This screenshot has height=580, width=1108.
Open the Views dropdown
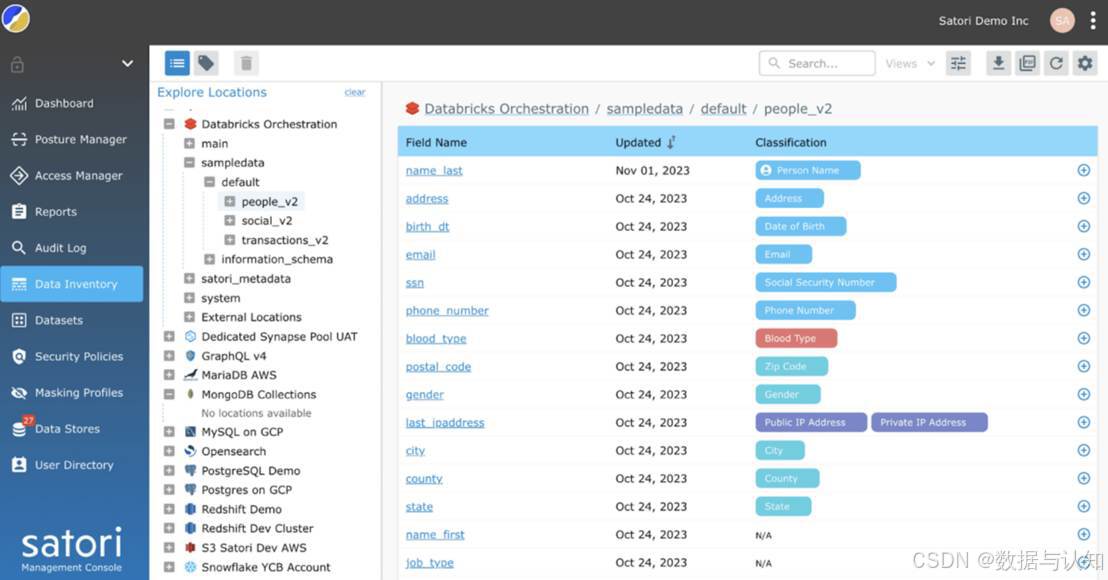click(x=910, y=64)
